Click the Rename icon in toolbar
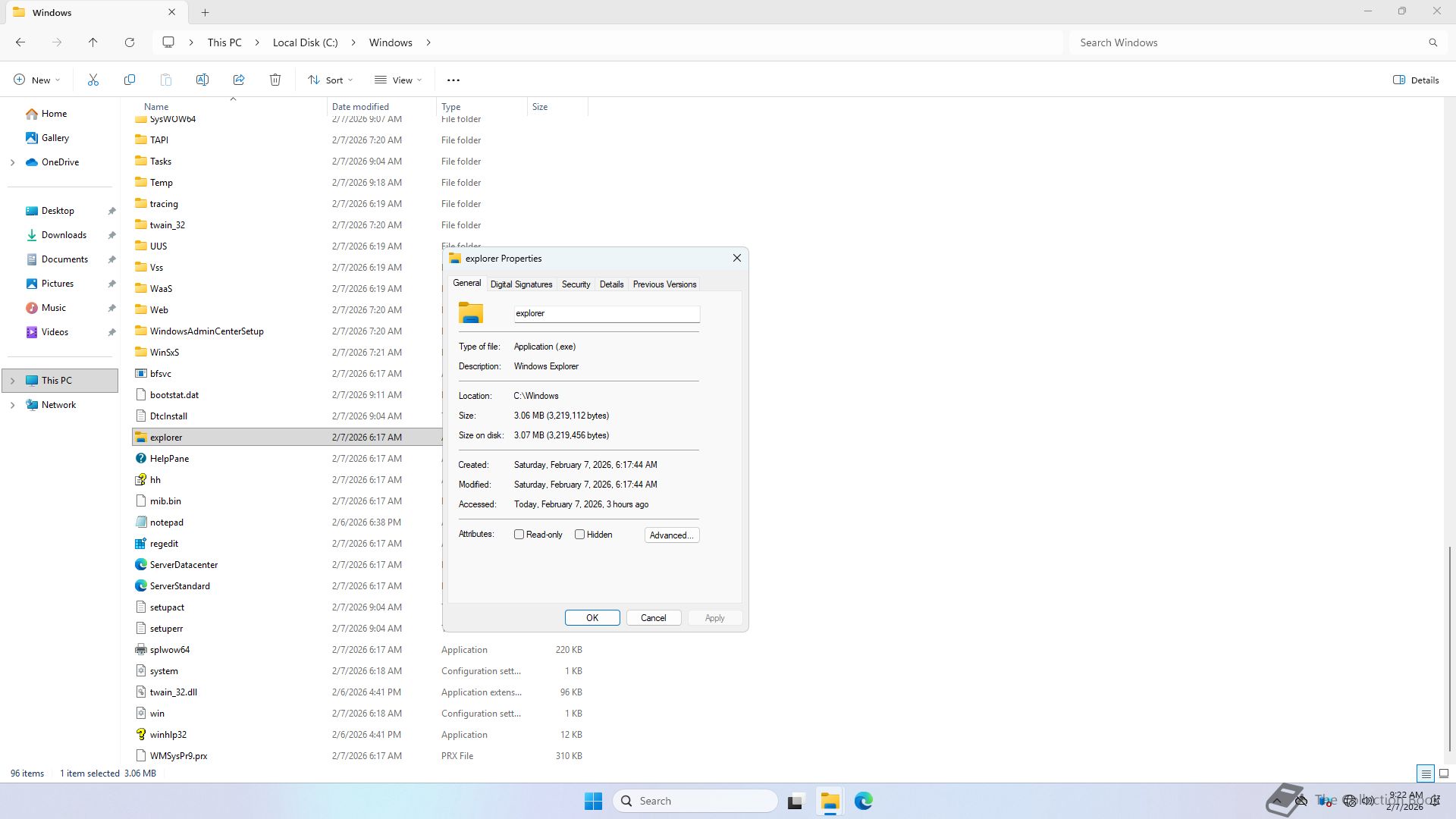This screenshot has height=819, width=1456. click(x=202, y=80)
